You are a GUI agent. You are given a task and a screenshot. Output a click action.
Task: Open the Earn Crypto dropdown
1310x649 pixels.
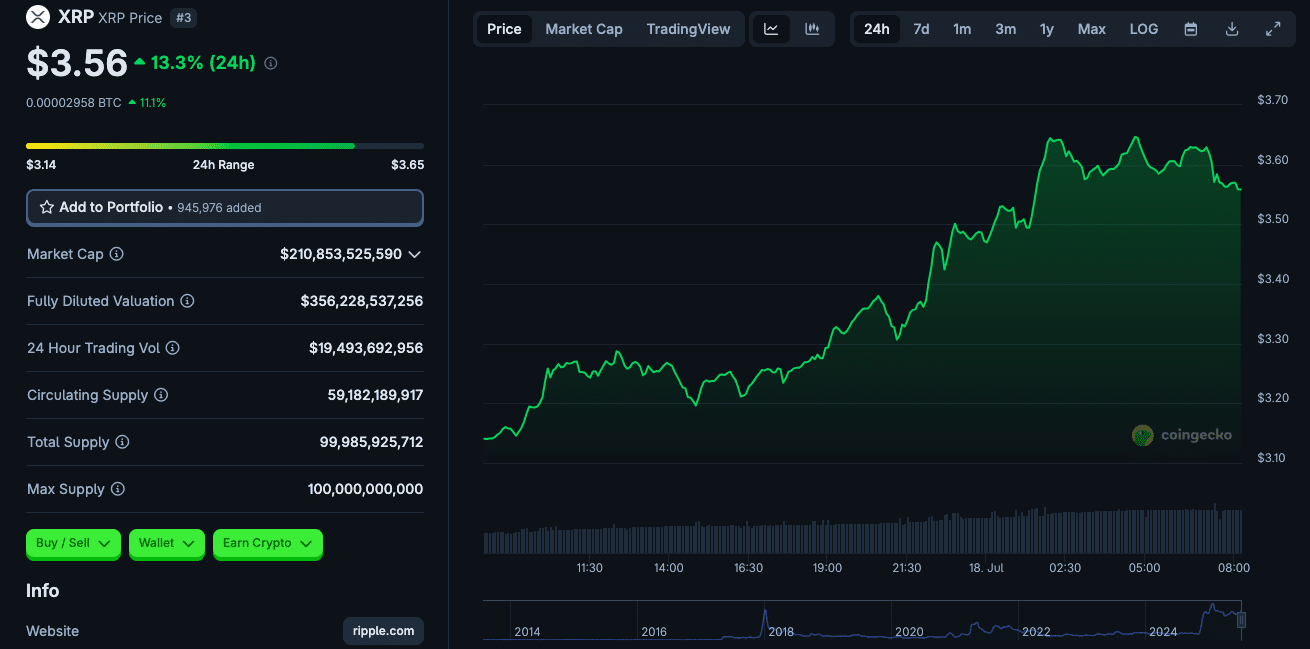point(268,543)
